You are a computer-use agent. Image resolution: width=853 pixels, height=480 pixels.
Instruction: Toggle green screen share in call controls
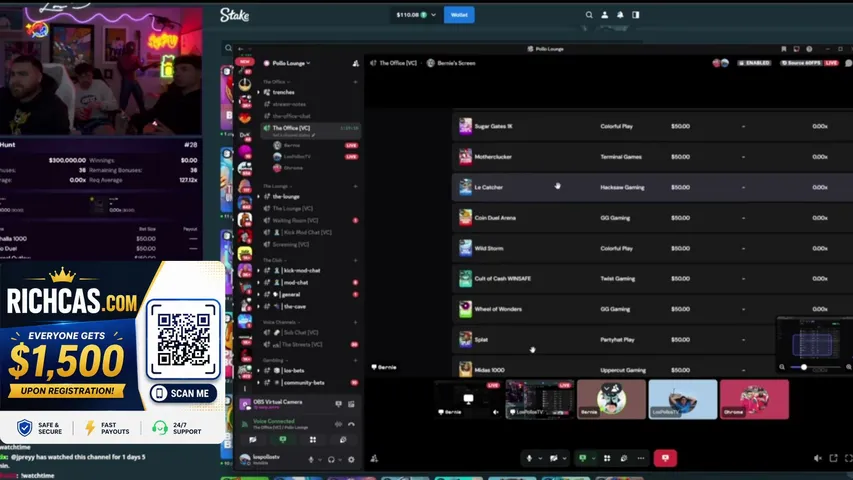583,458
